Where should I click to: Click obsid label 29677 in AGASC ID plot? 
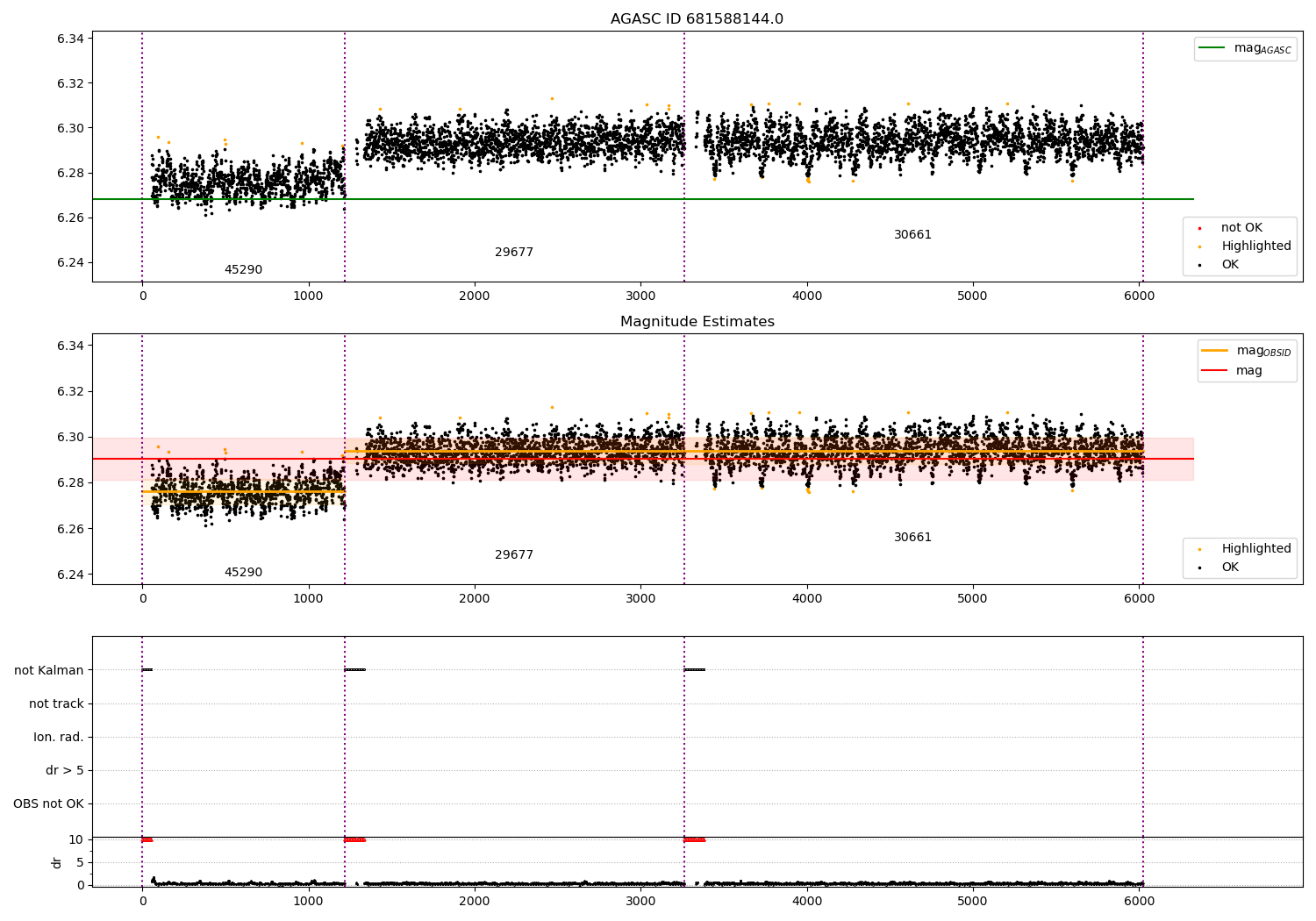[514, 253]
